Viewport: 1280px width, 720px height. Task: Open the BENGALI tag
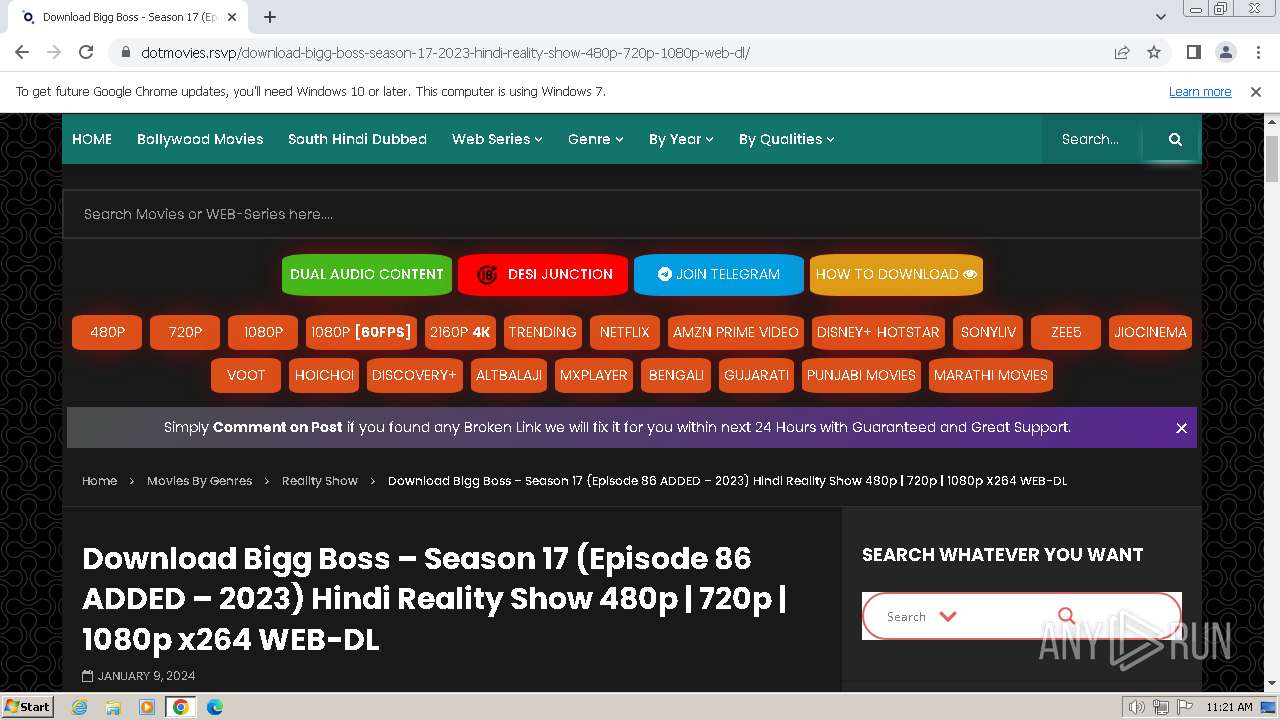click(676, 375)
